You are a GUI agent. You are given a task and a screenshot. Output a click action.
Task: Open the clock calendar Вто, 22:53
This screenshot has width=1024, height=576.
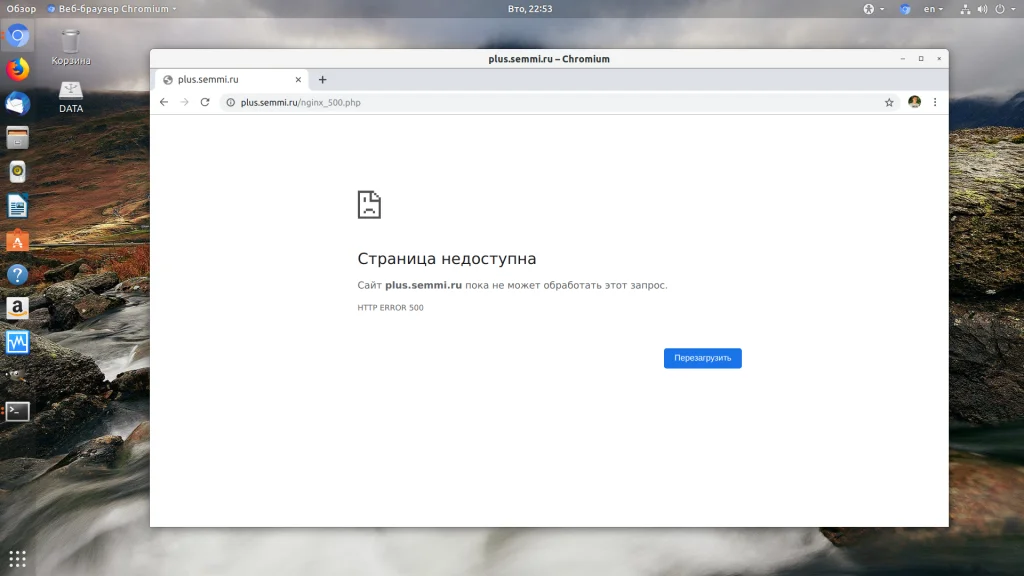click(530, 9)
